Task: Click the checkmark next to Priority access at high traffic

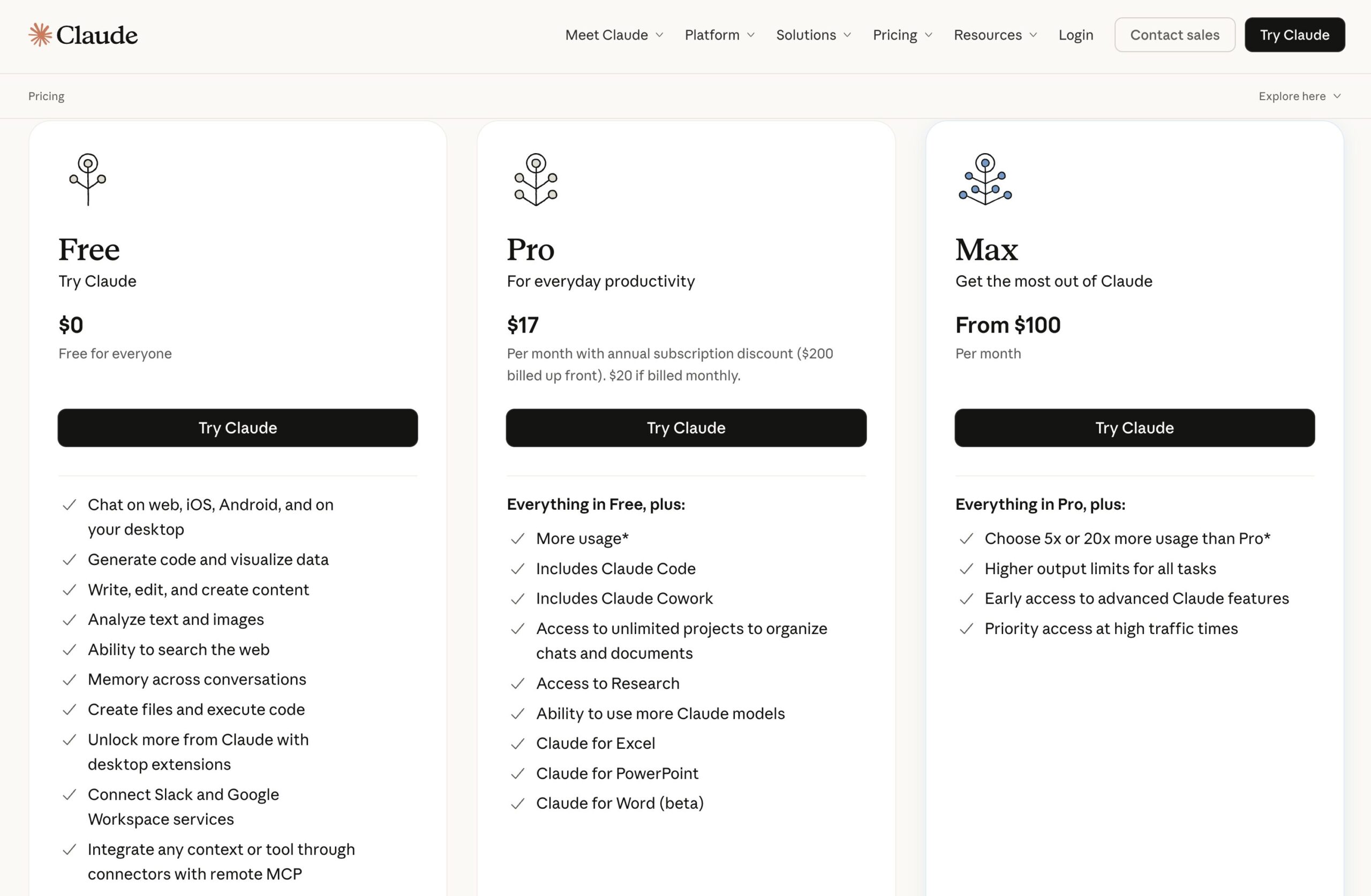Action: click(x=966, y=629)
